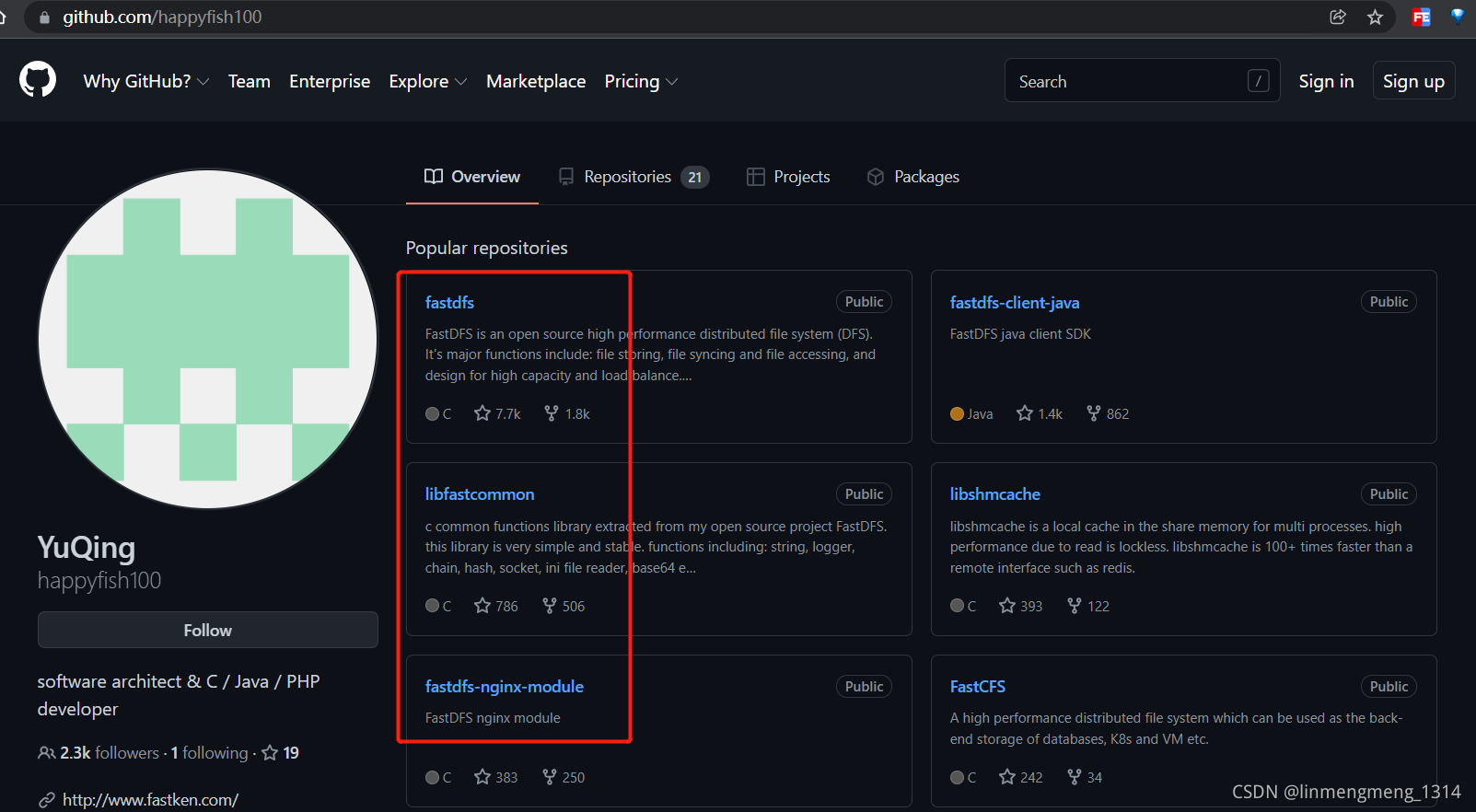Click the forks icon on FastCFS card
The width and height of the screenshot is (1476, 812).
tap(1075, 777)
